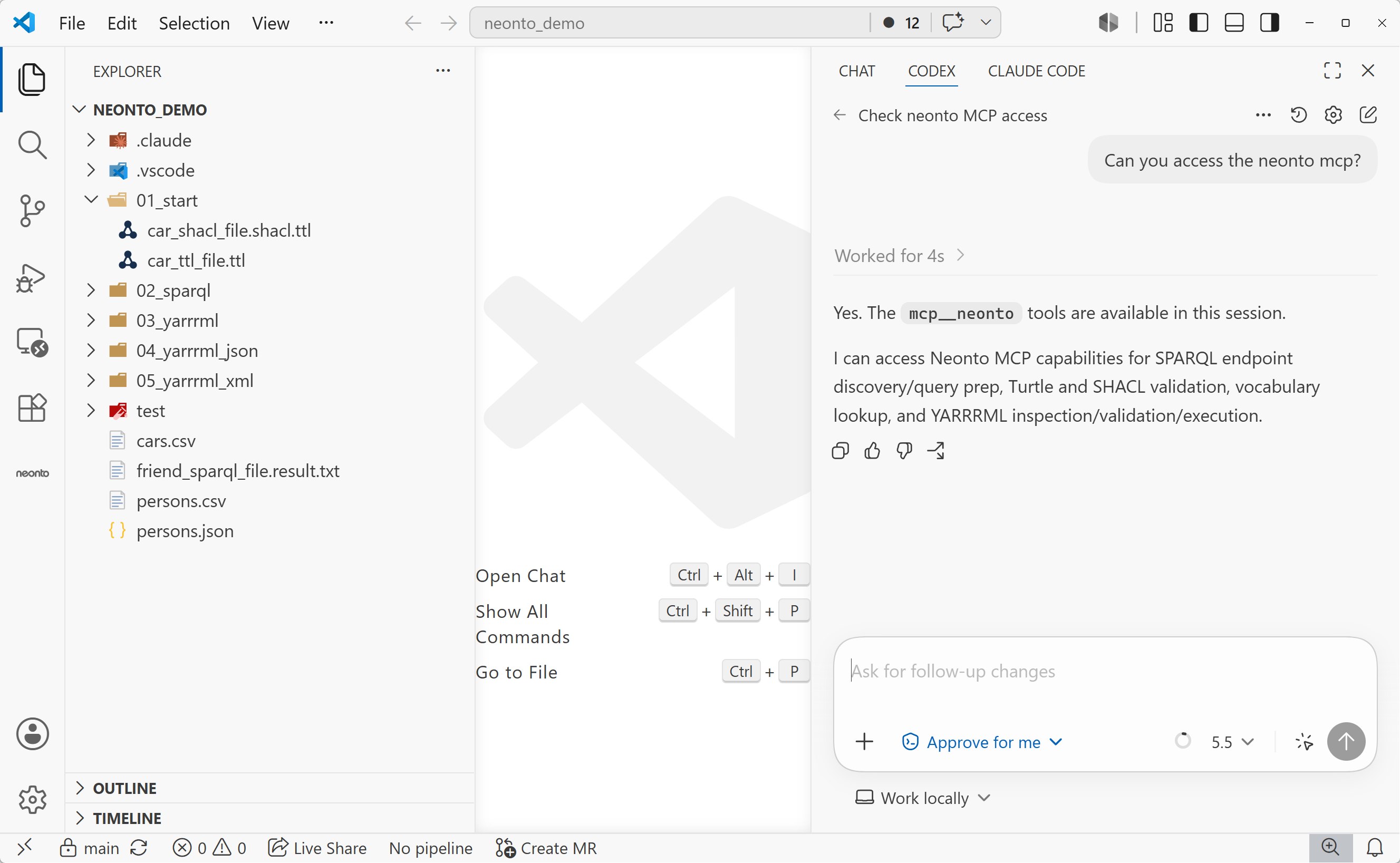
Task: Expand the 03_yarrrml folder
Action: [x=91, y=320]
